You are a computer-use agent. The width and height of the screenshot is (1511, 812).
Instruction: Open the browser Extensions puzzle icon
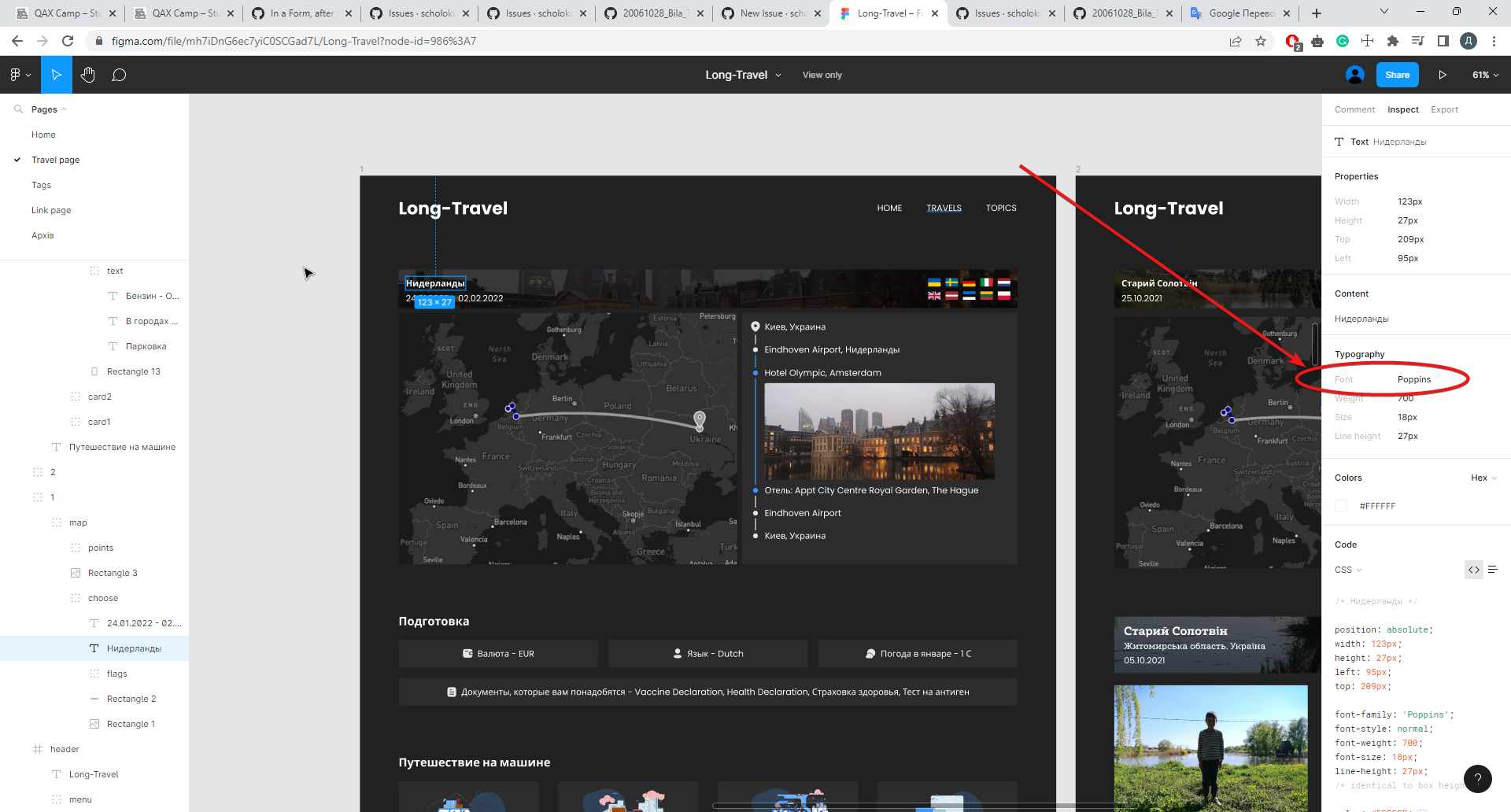1393,41
